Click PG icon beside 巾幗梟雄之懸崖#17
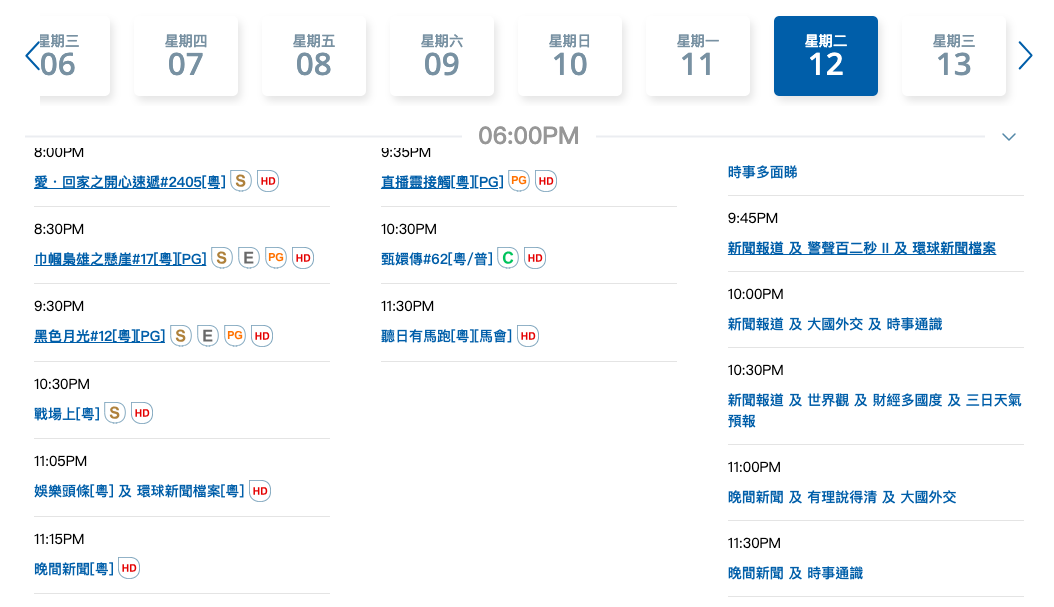This screenshot has height=607, width=1054. [x=276, y=258]
